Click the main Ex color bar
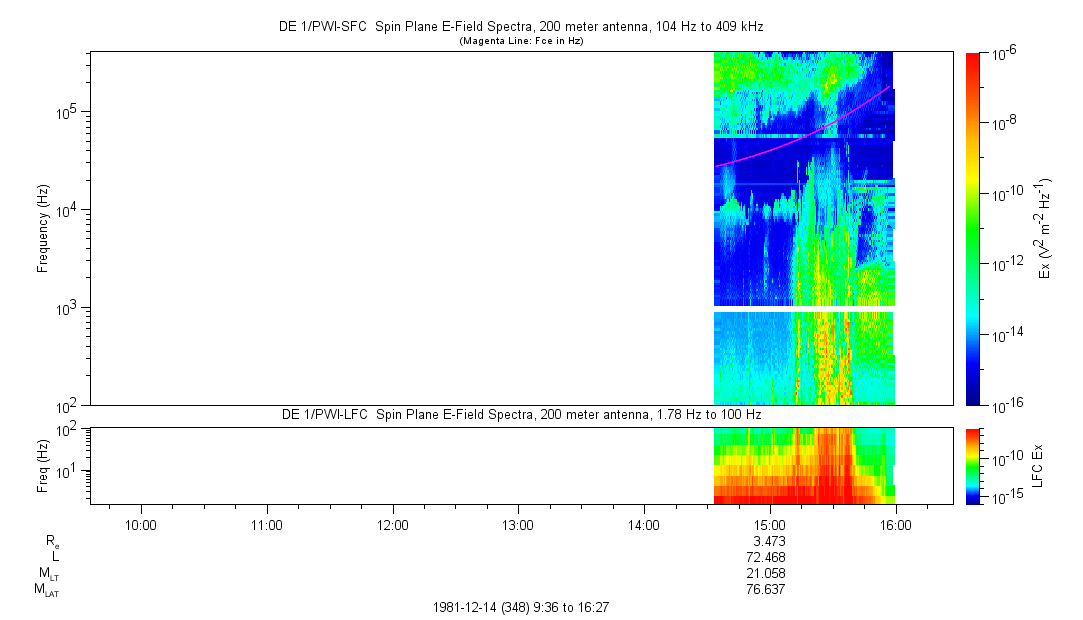This screenshot has height=620, width=1083. 973,228
